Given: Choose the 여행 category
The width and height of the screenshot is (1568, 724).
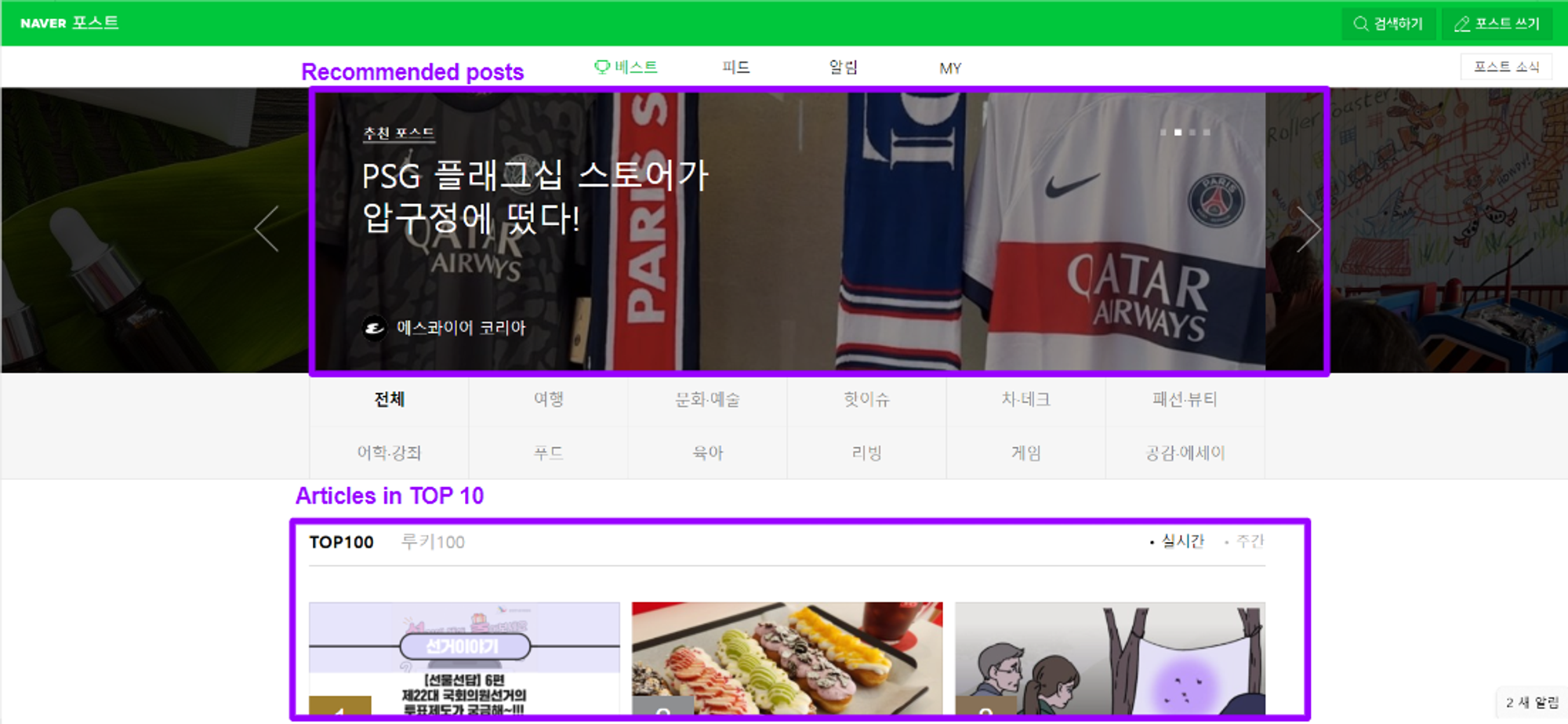Looking at the screenshot, I should click(x=549, y=399).
